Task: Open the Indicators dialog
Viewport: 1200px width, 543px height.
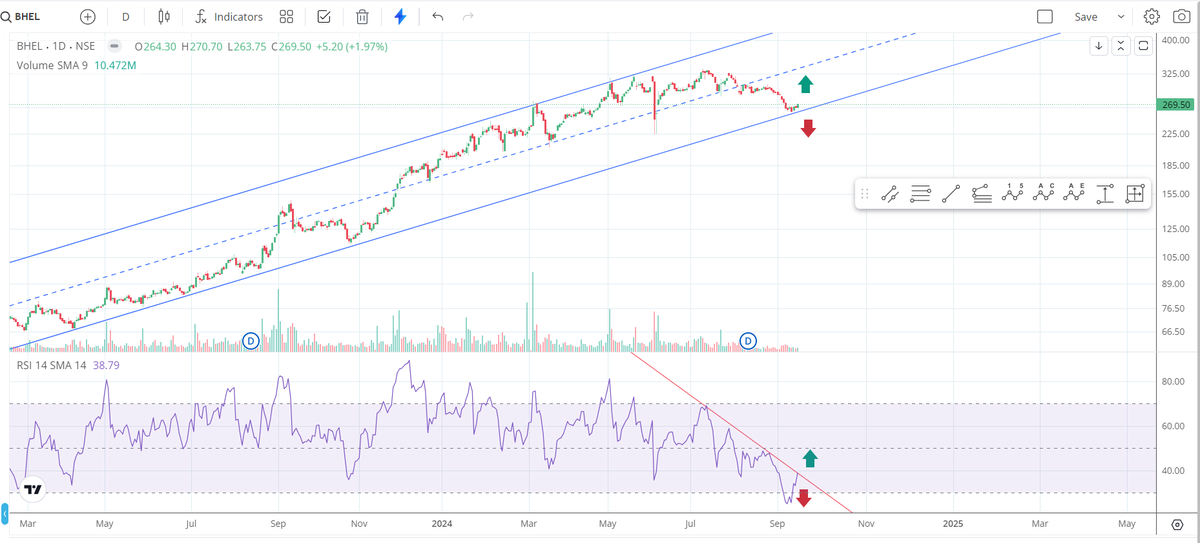Action: pos(229,16)
